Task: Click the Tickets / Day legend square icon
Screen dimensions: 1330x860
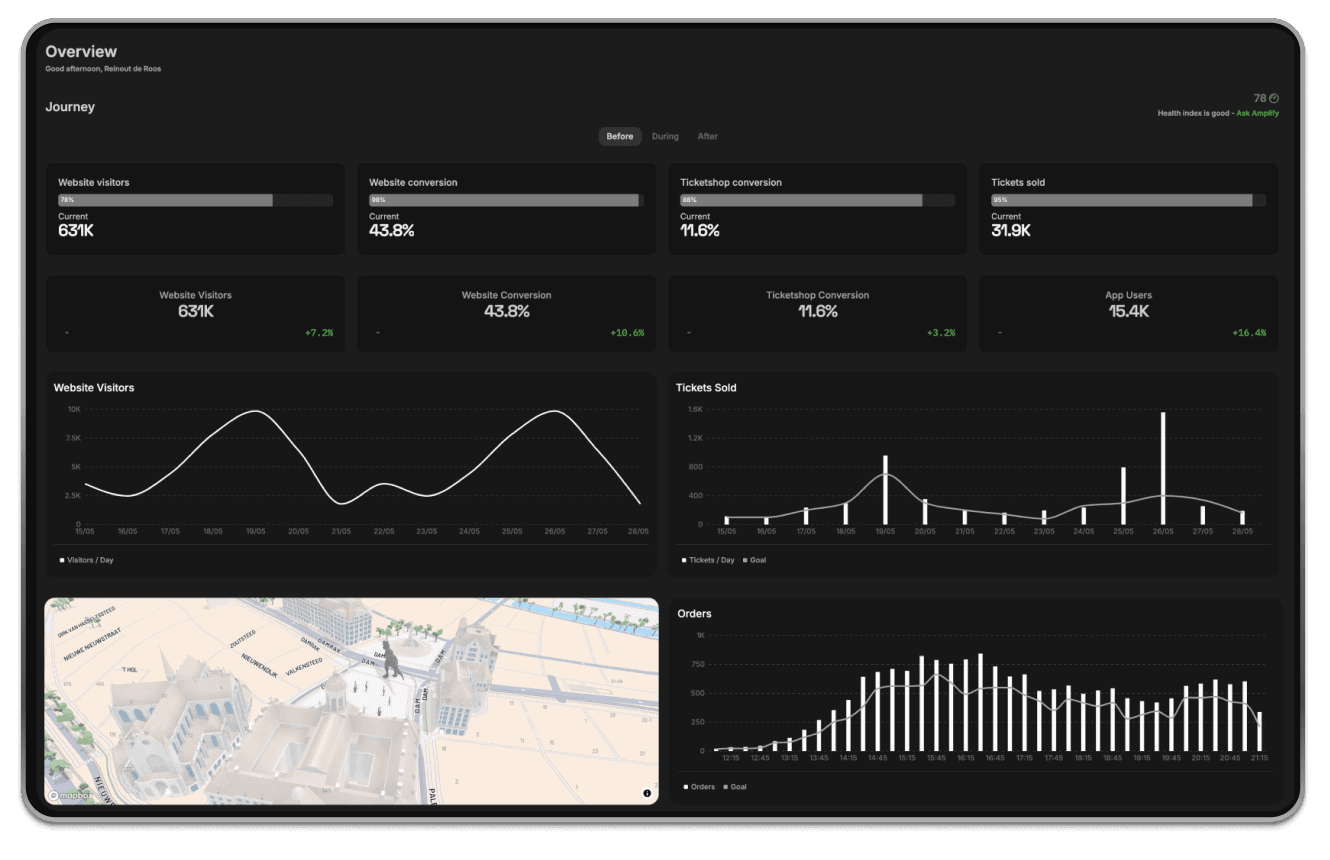Action: click(x=684, y=560)
